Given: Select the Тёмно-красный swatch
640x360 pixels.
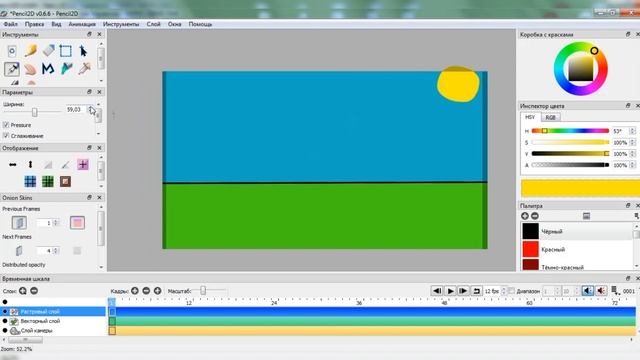Looking at the screenshot, I should tap(530, 264).
